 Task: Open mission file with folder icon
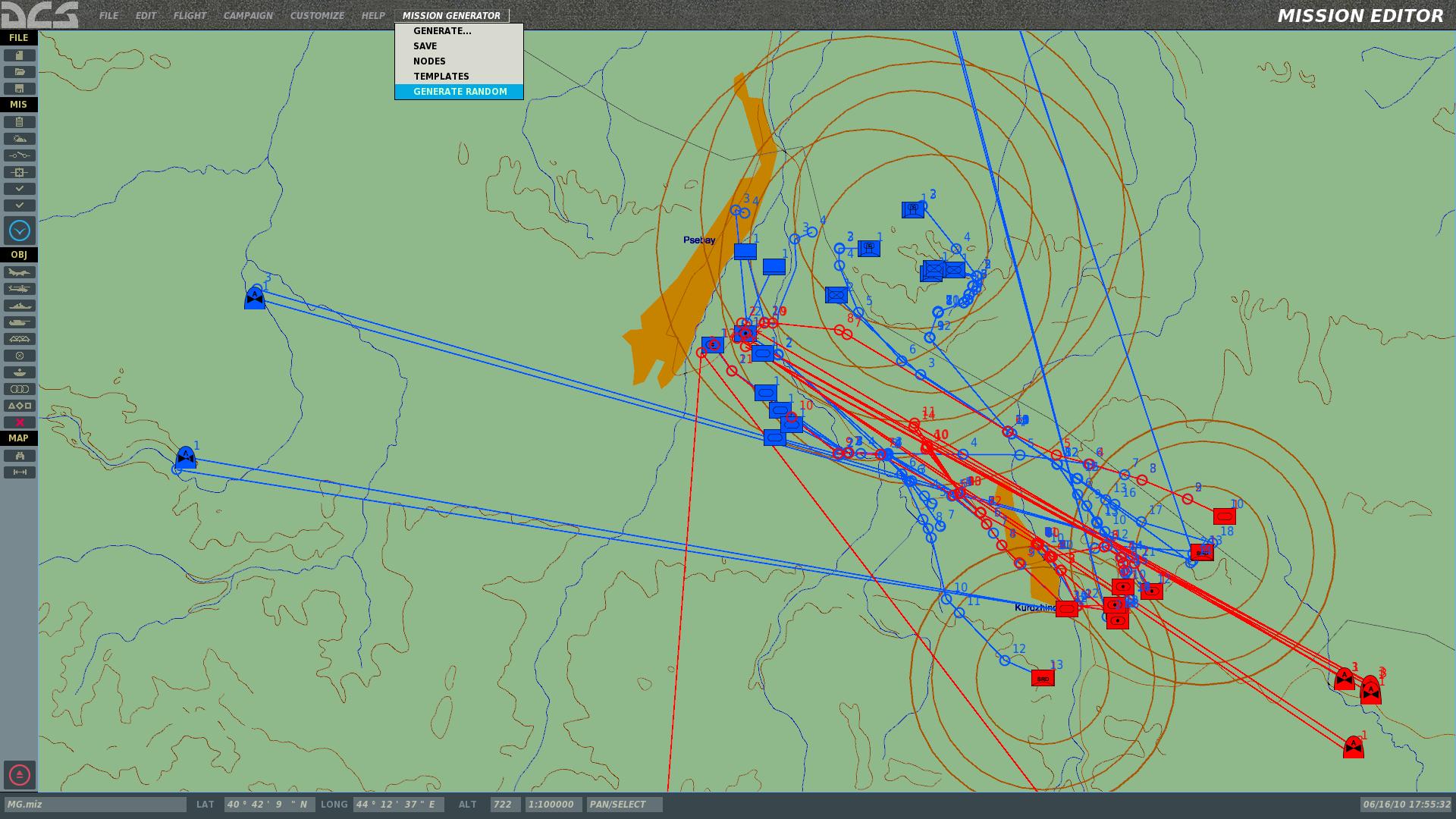click(x=20, y=72)
